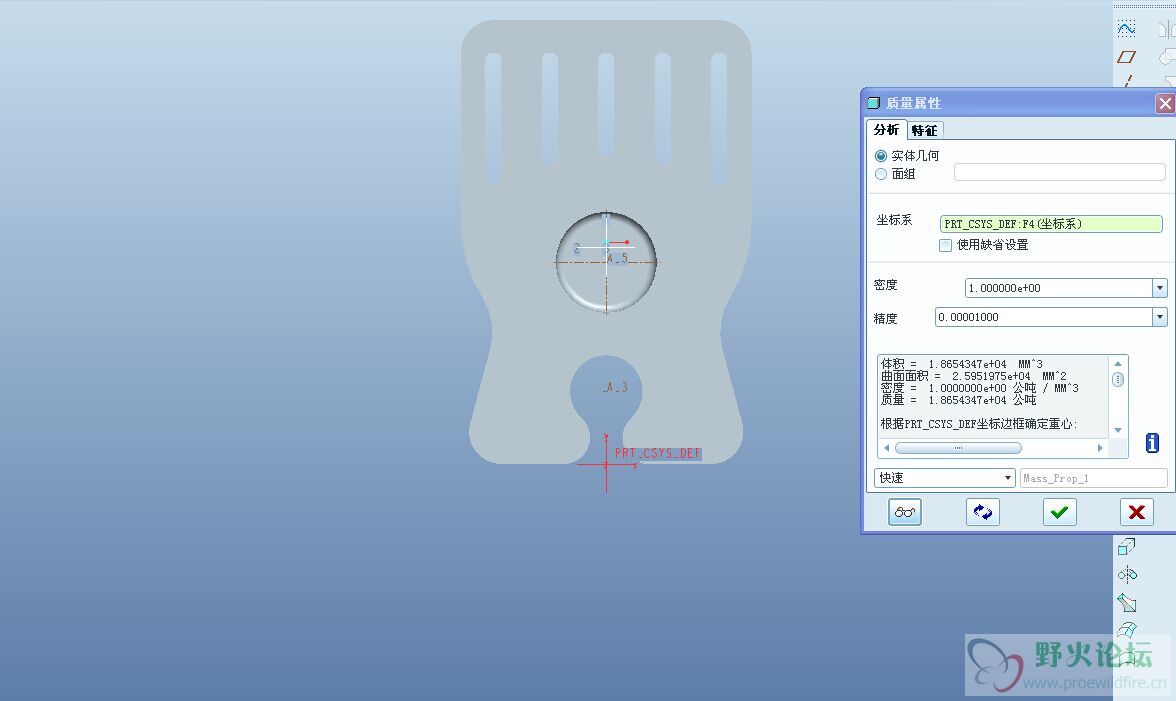Click the results scroll up arrow

[1118, 364]
